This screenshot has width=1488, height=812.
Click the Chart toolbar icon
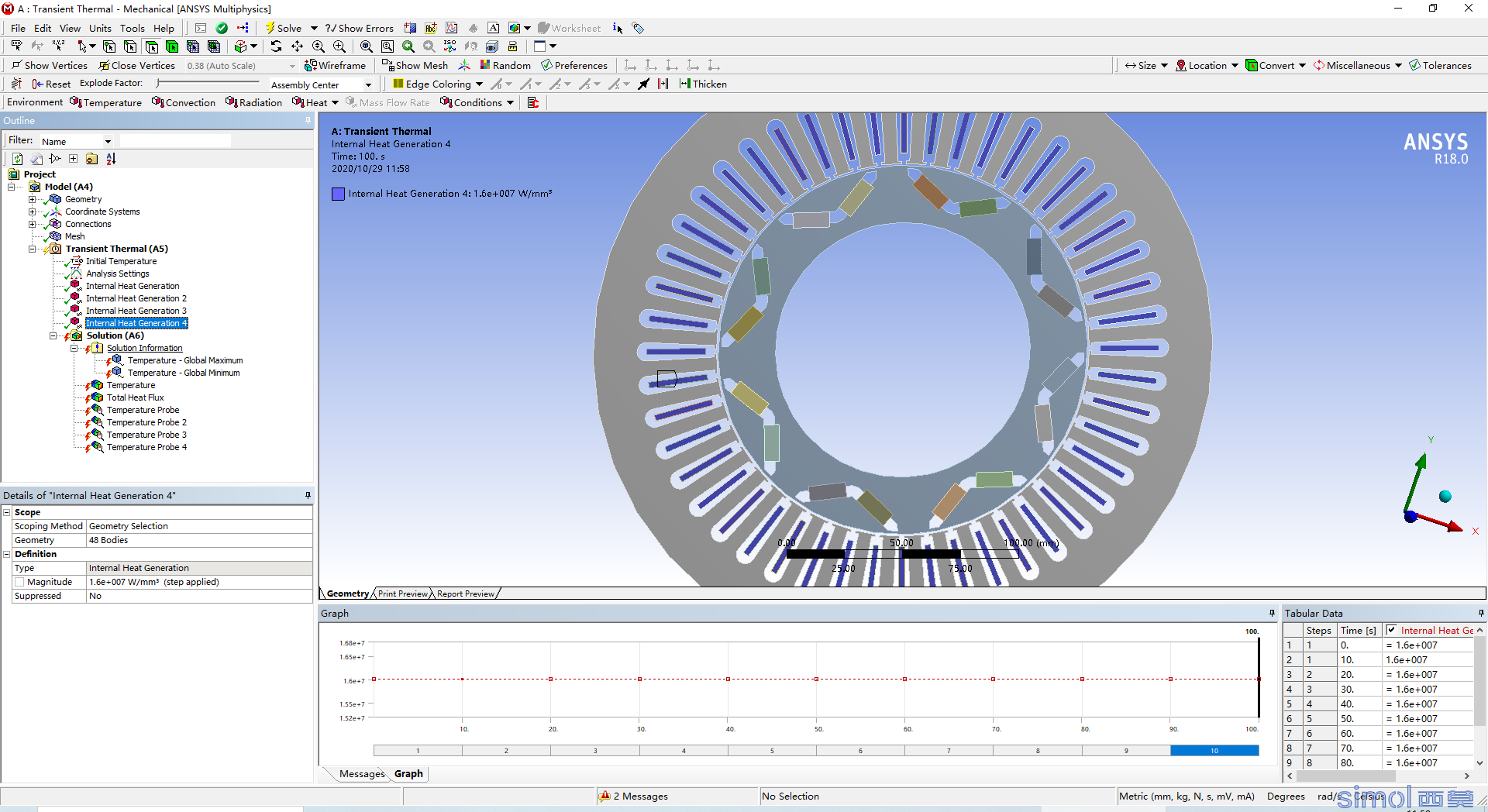[452, 28]
